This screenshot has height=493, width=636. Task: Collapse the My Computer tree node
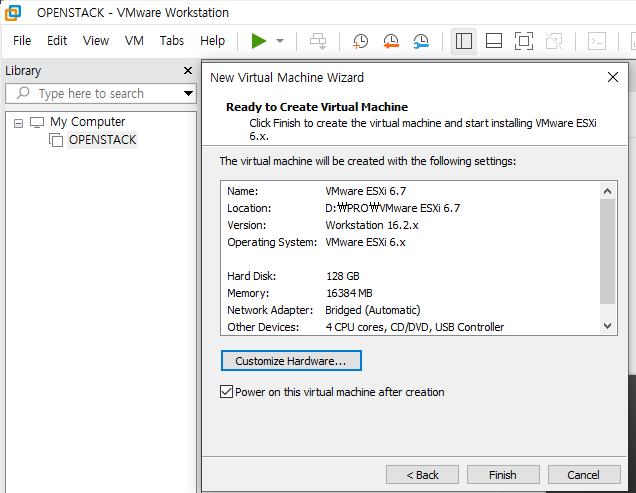click(18, 123)
